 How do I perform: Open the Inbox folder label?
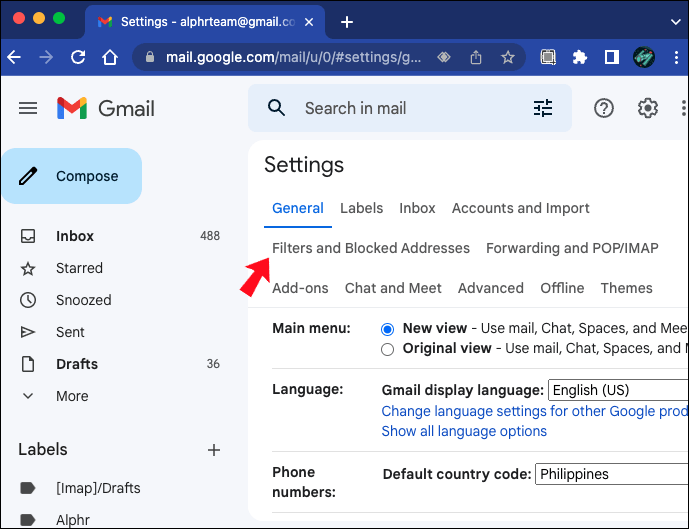pyautogui.click(x=75, y=236)
